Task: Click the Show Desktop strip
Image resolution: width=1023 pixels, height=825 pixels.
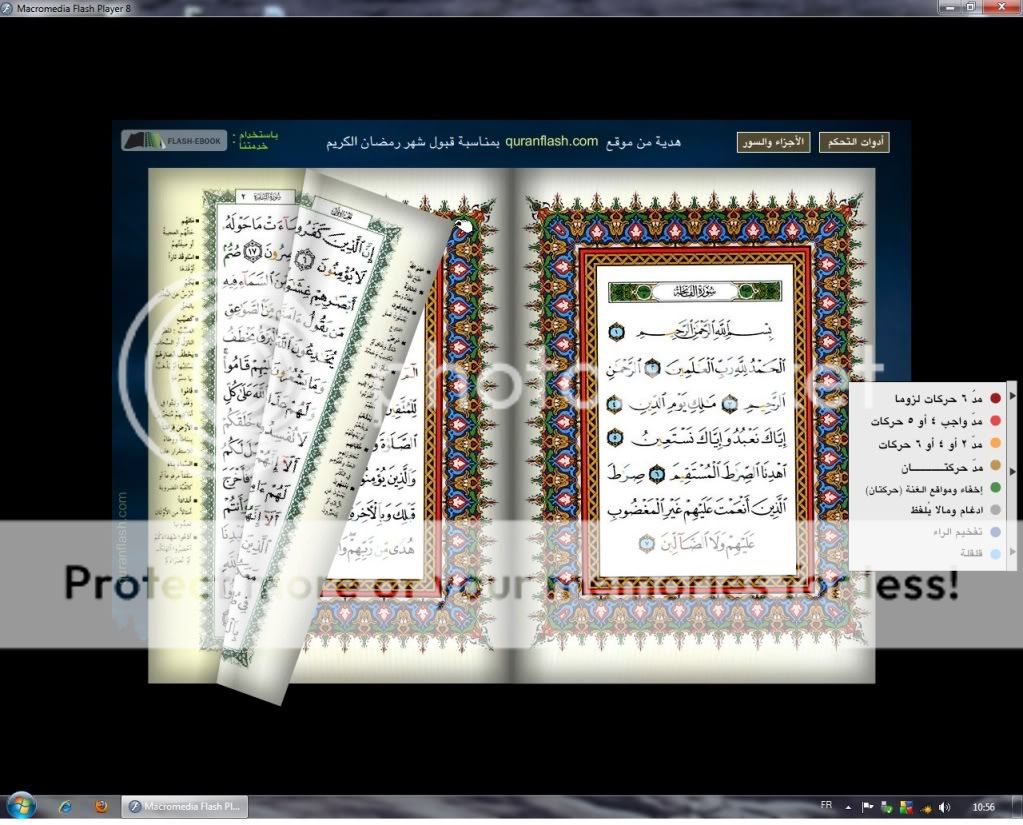Action: point(1018,807)
